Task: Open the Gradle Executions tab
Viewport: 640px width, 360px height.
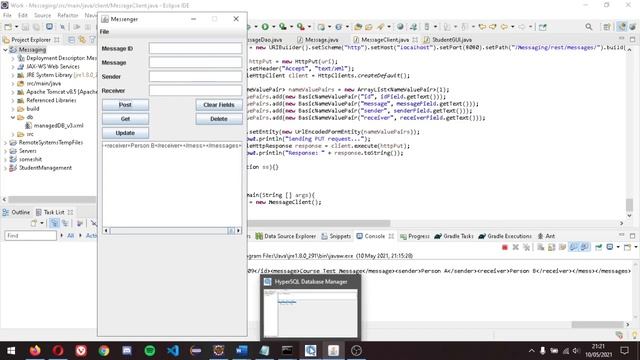Action: click(x=505, y=236)
